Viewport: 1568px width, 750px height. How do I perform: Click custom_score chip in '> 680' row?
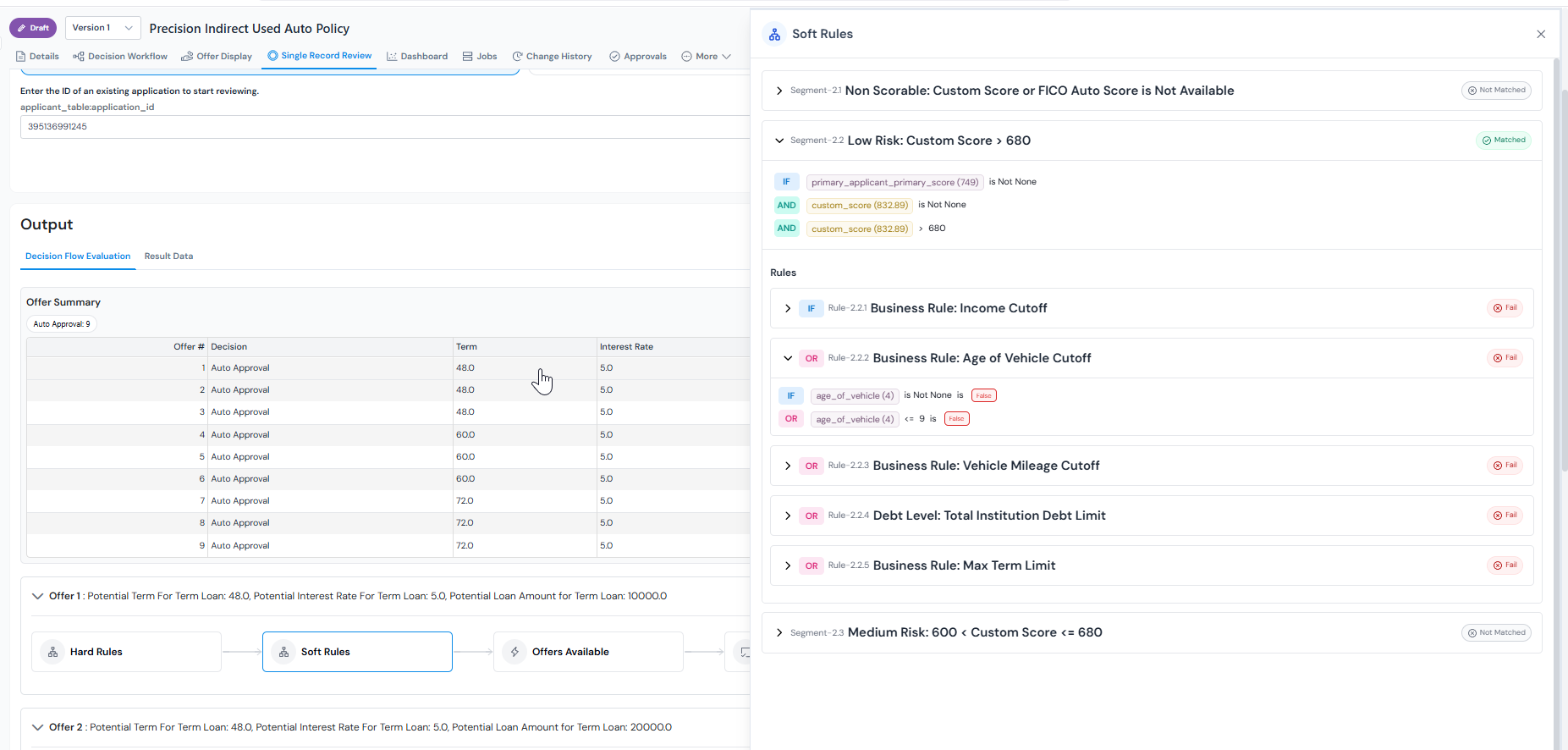[x=859, y=229]
